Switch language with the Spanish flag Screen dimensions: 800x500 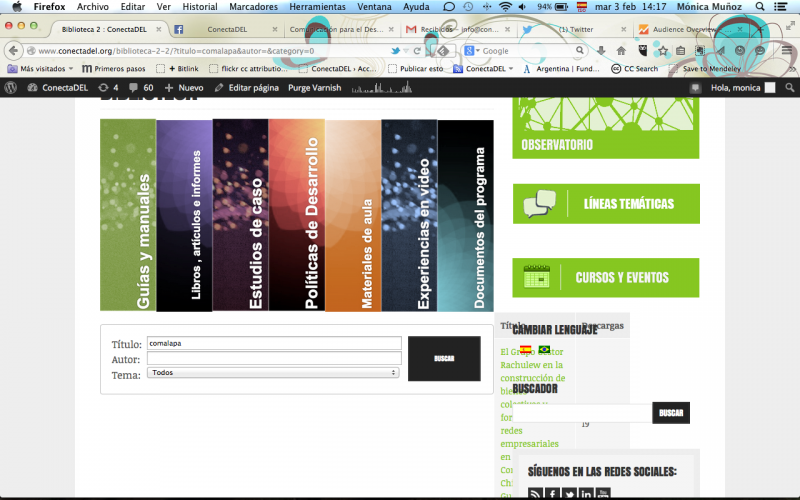526,349
